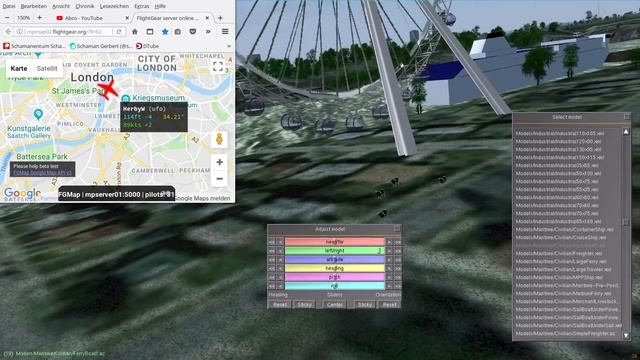
Task: Enable Sticky checkbox under Orientation
Action: (364, 304)
